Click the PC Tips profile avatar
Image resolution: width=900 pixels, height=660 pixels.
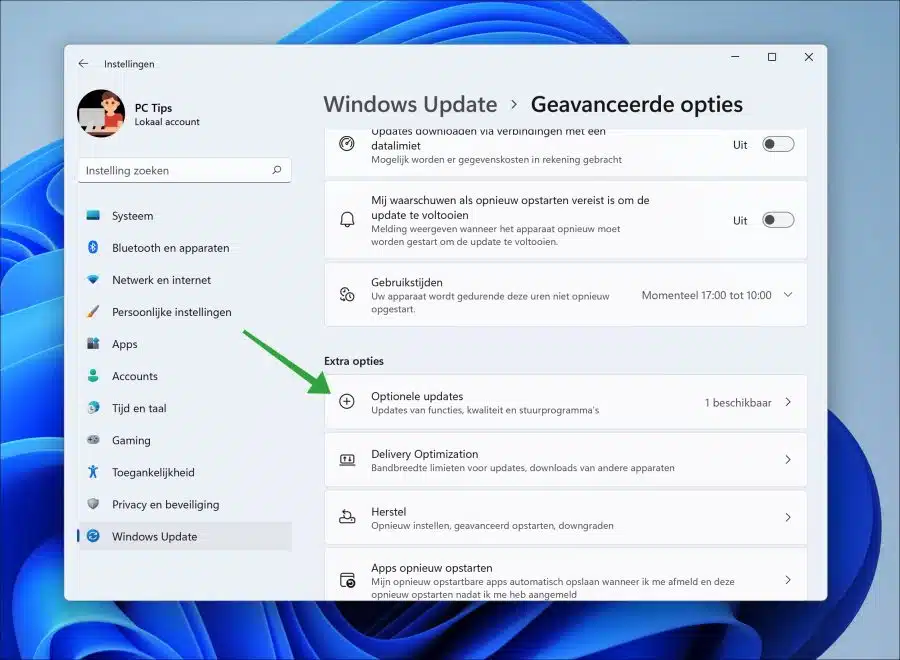pos(101,113)
